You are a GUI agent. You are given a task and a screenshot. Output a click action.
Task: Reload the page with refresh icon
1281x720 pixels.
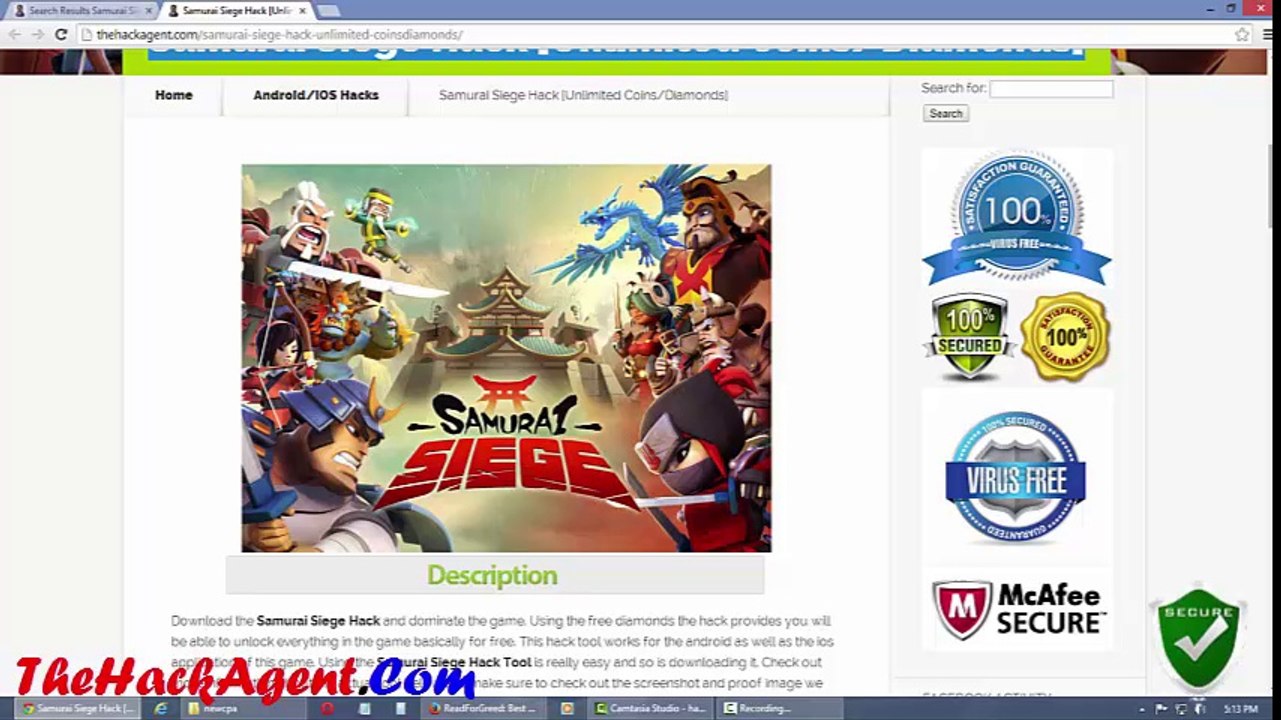pyautogui.click(x=60, y=34)
